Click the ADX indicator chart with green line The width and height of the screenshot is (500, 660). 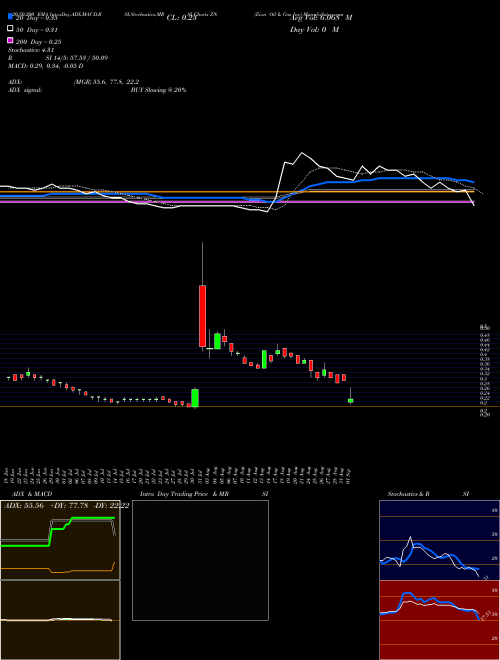60,540
